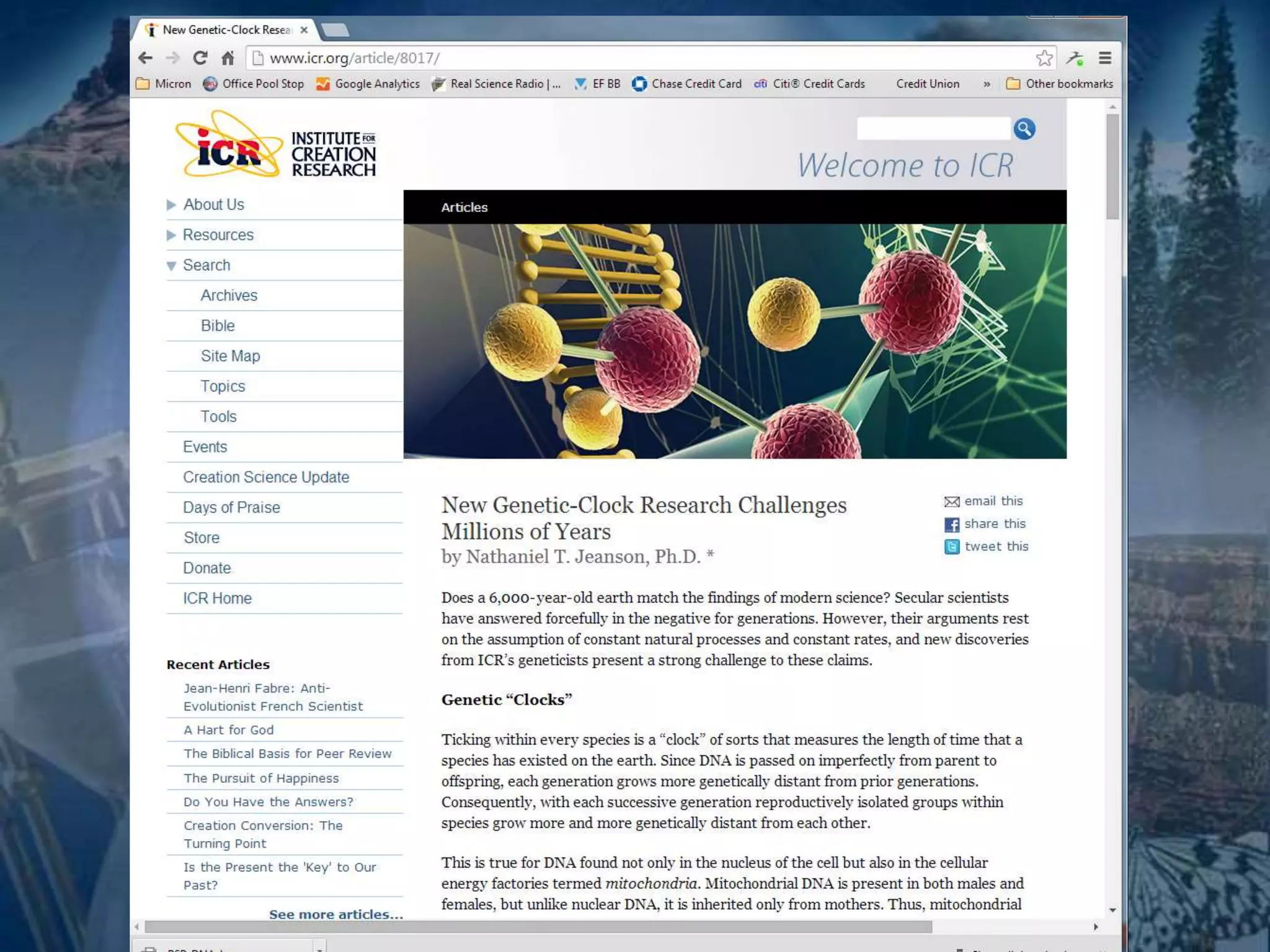Open the Other bookmarks folder
Viewport: 1270px width, 952px height.
(1060, 84)
